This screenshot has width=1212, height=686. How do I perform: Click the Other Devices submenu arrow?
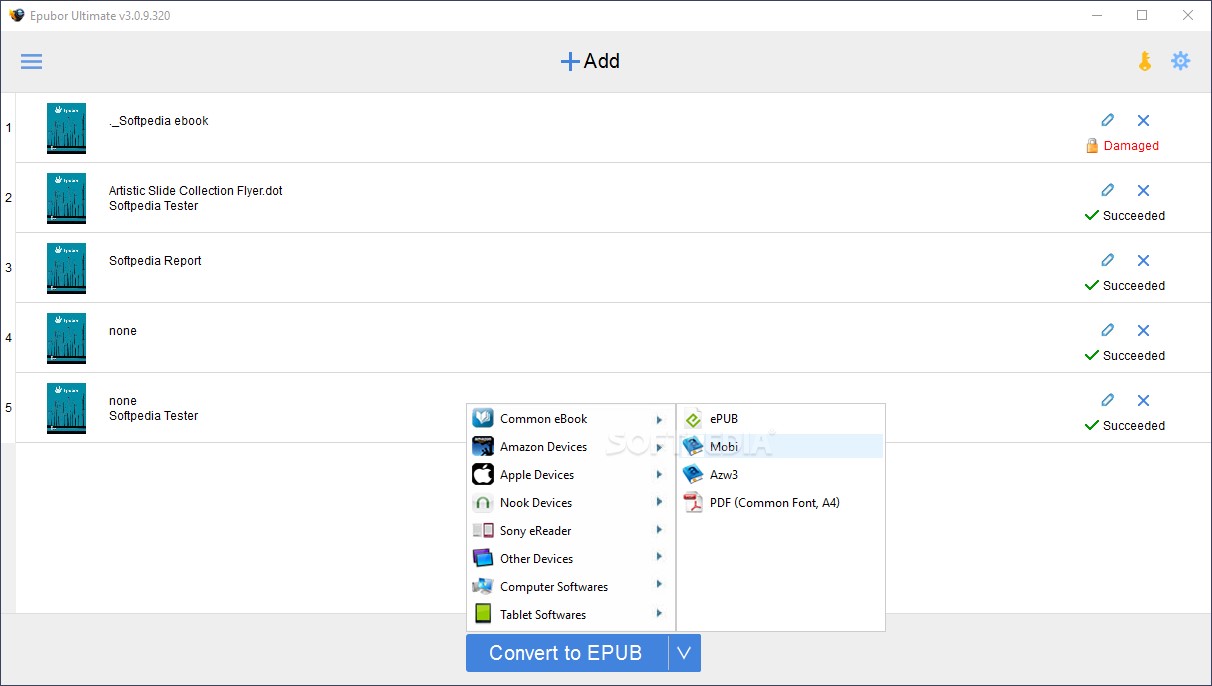[x=659, y=559]
